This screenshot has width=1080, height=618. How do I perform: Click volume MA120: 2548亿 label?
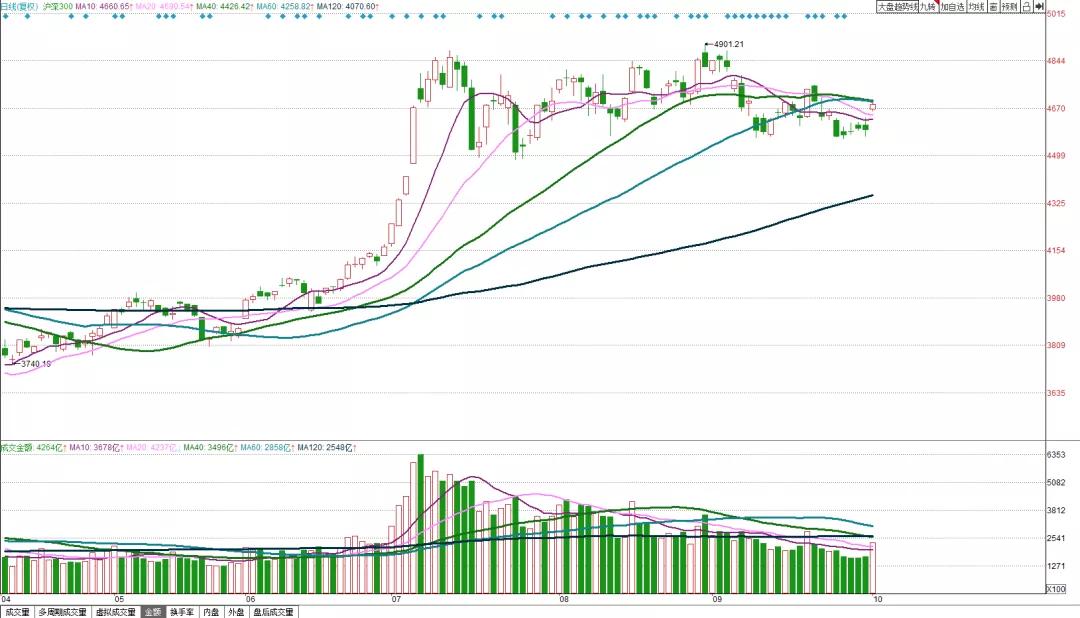click(327, 448)
